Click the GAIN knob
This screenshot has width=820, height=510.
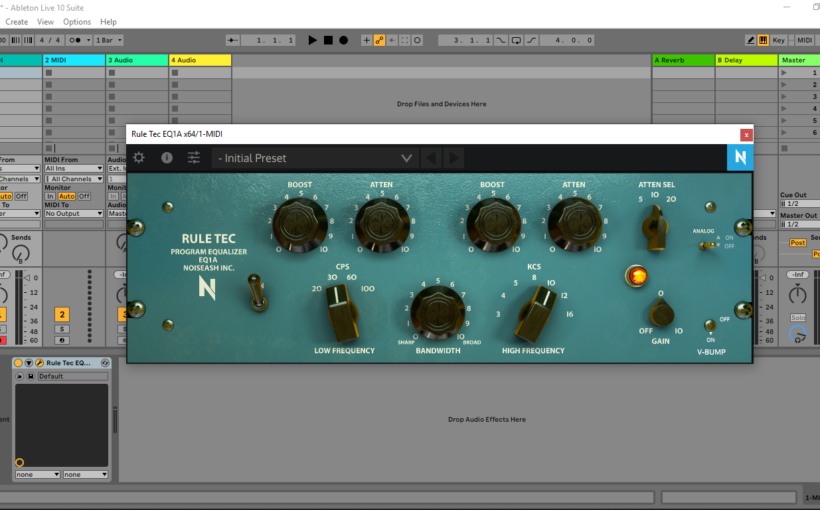[662, 312]
